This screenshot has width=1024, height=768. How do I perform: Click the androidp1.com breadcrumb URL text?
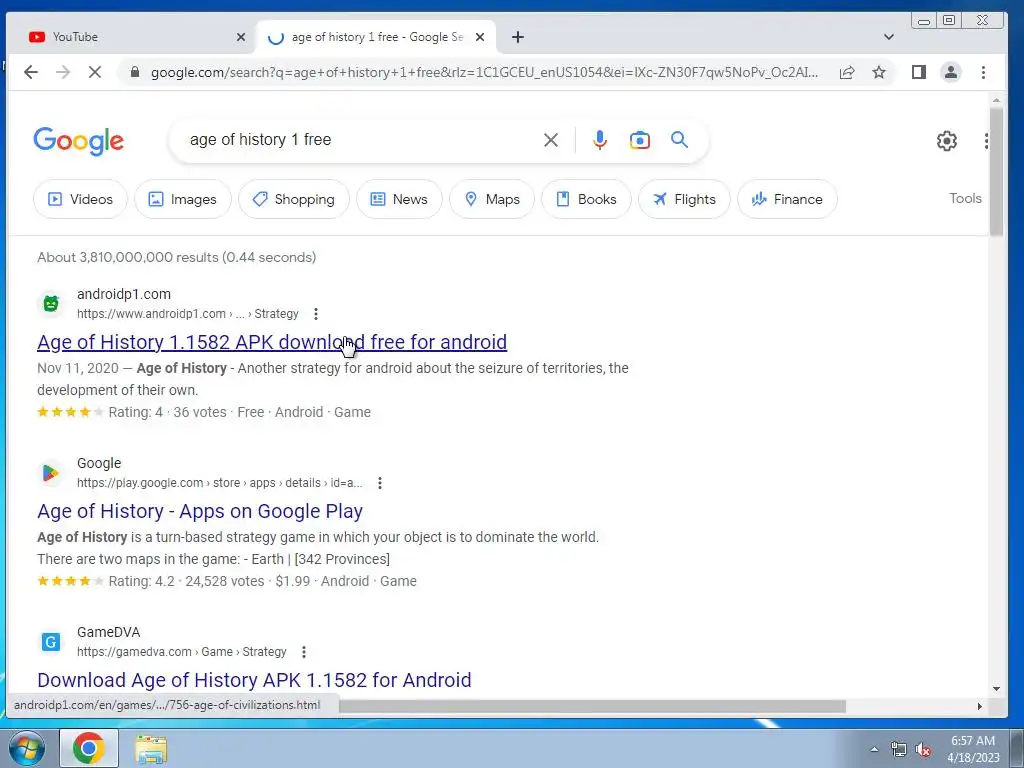click(x=187, y=314)
